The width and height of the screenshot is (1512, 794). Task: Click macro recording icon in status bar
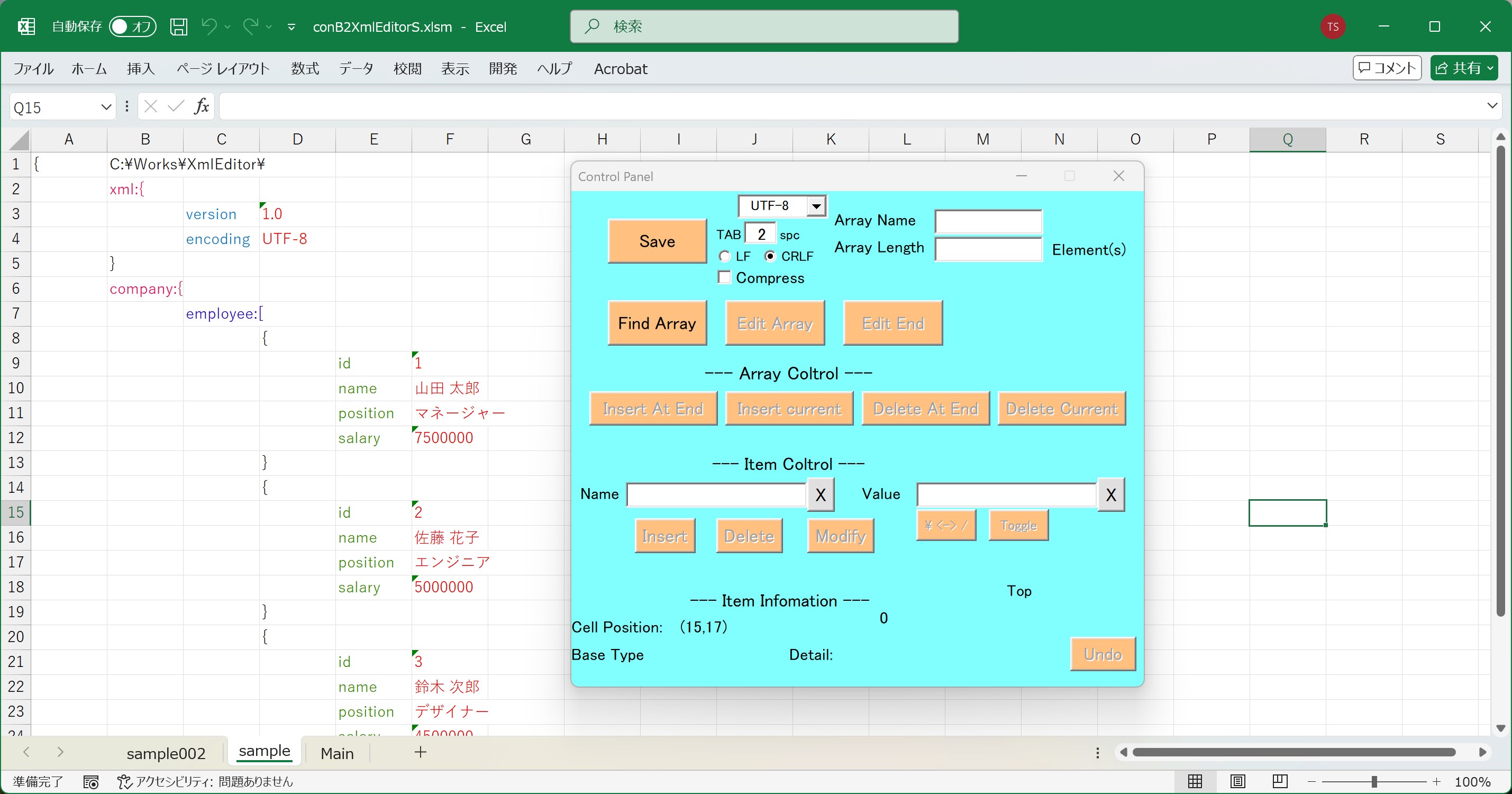[91, 782]
